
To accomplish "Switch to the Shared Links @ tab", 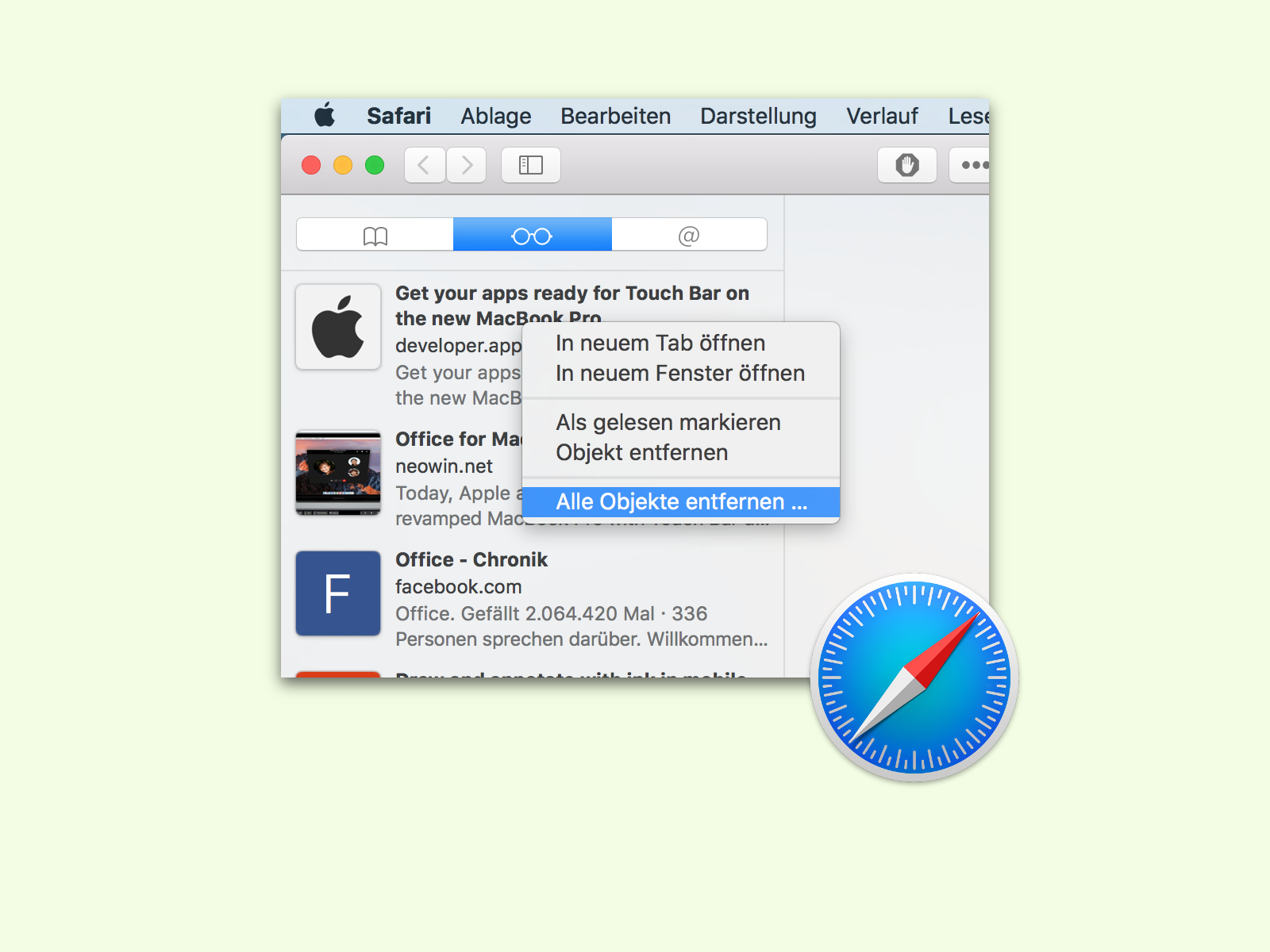I will tap(689, 235).
